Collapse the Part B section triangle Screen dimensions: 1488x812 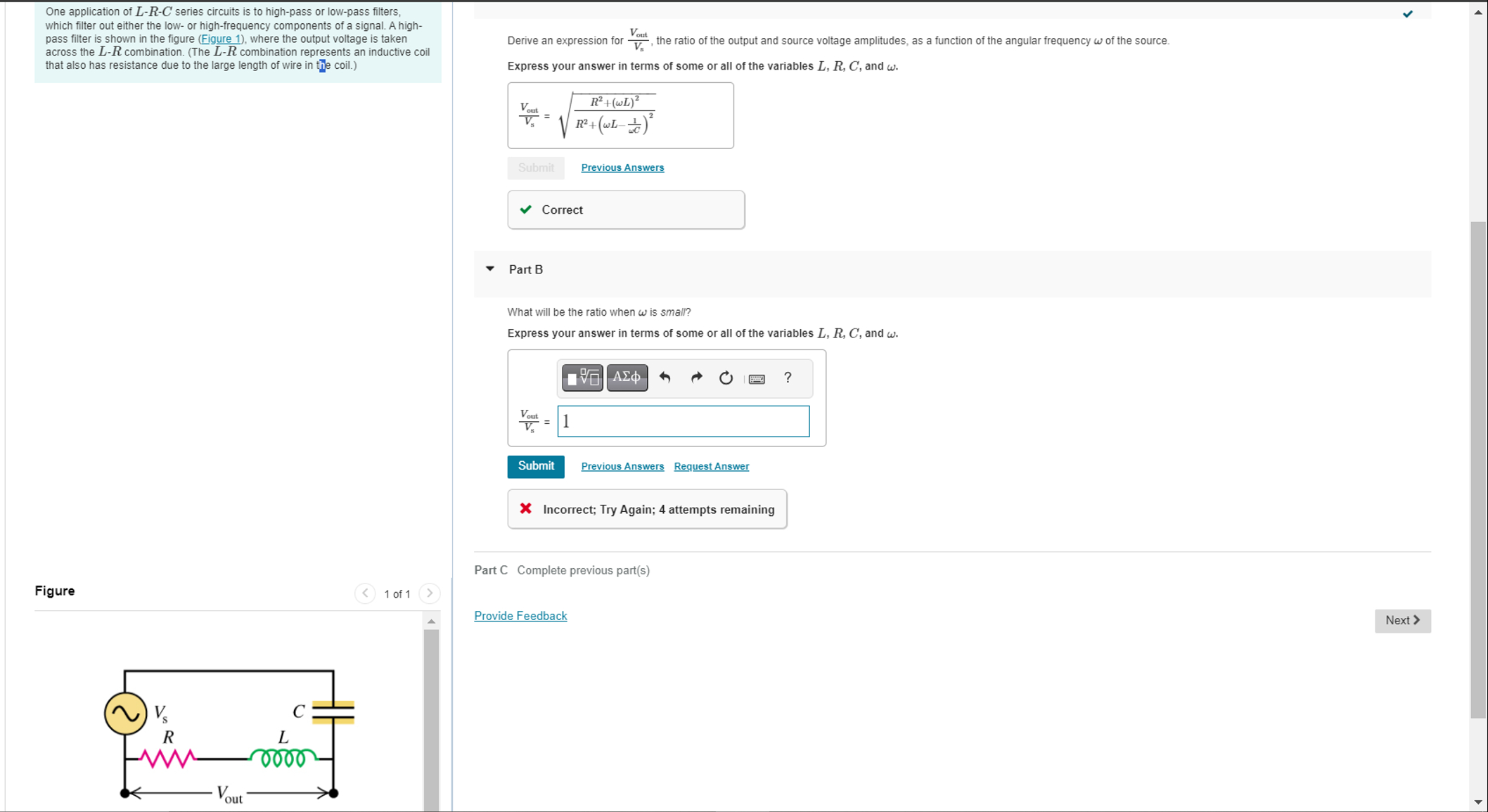click(490, 269)
